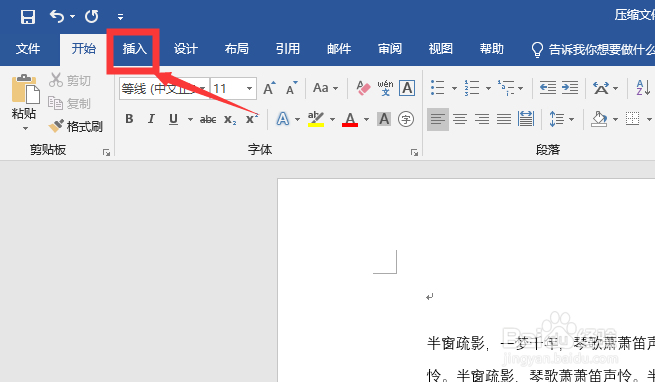Click the Asian layout icon
This screenshot has height=382, width=655.
pos(601,88)
